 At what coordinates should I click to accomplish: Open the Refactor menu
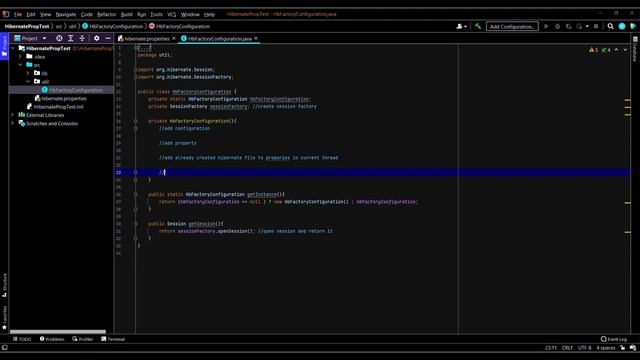coord(107,14)
